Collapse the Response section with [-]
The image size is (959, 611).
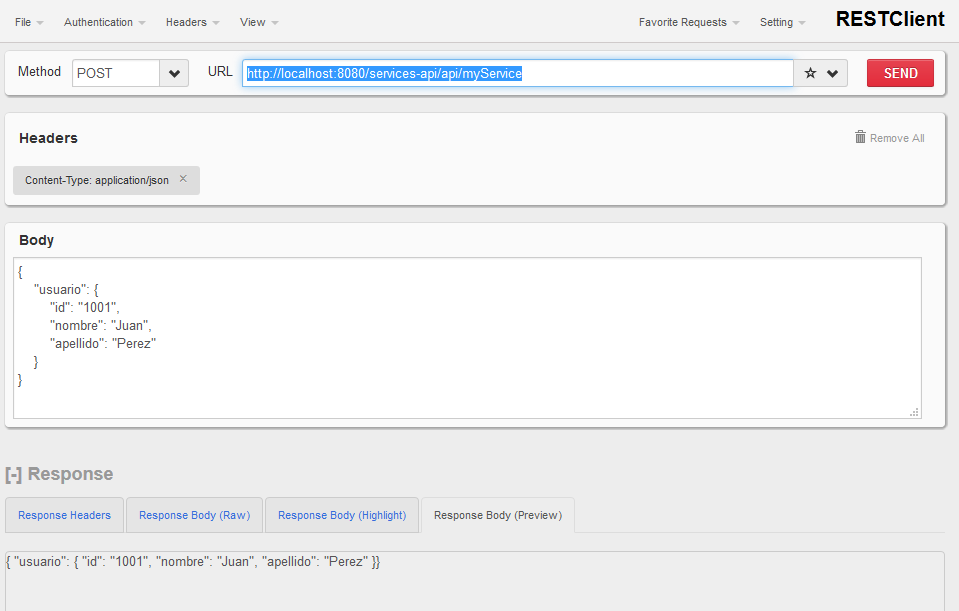13,475
